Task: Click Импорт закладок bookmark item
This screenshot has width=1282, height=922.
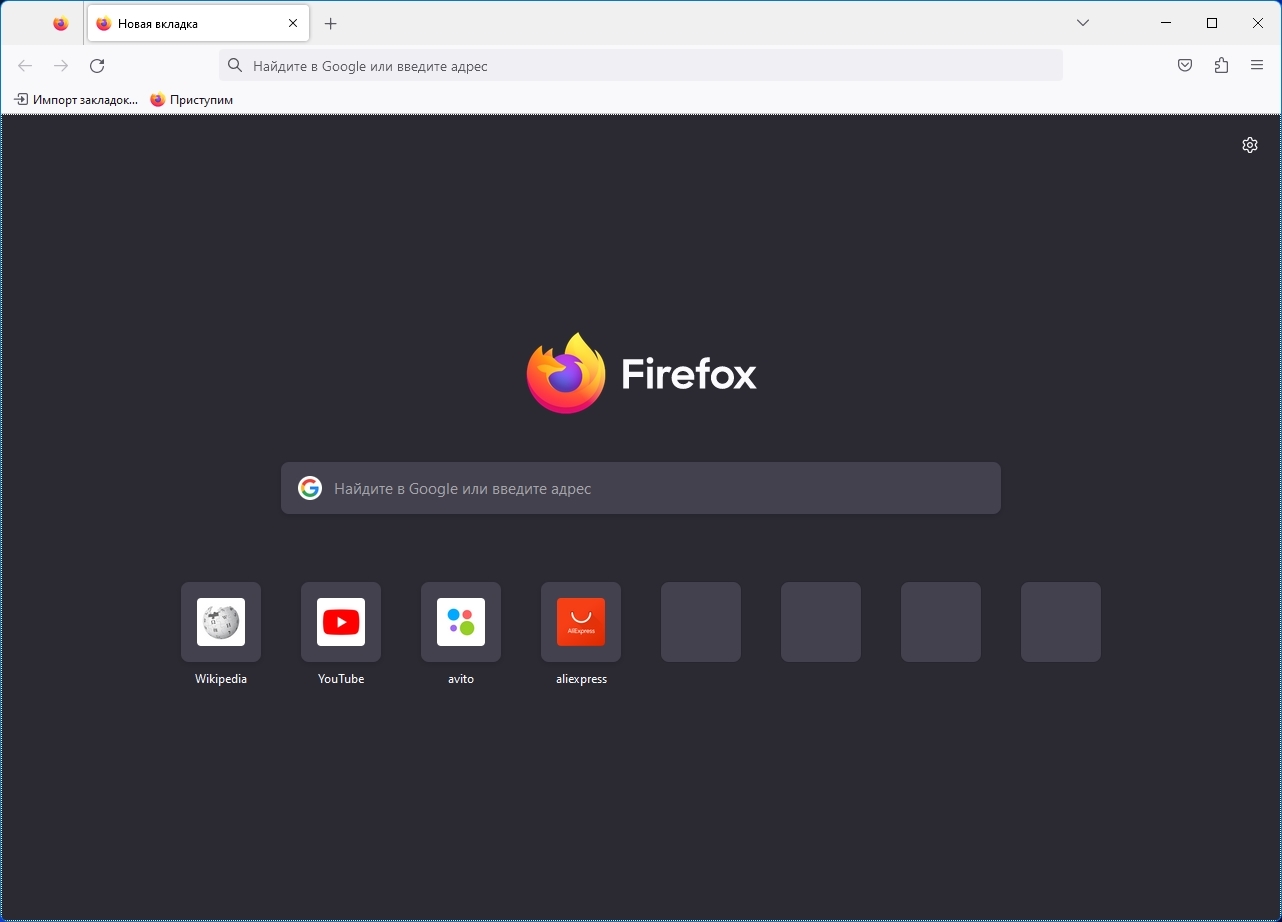Action: pos(76,100)
